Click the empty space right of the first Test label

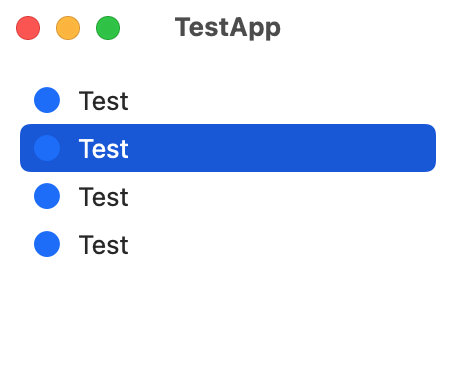point(282,100)
